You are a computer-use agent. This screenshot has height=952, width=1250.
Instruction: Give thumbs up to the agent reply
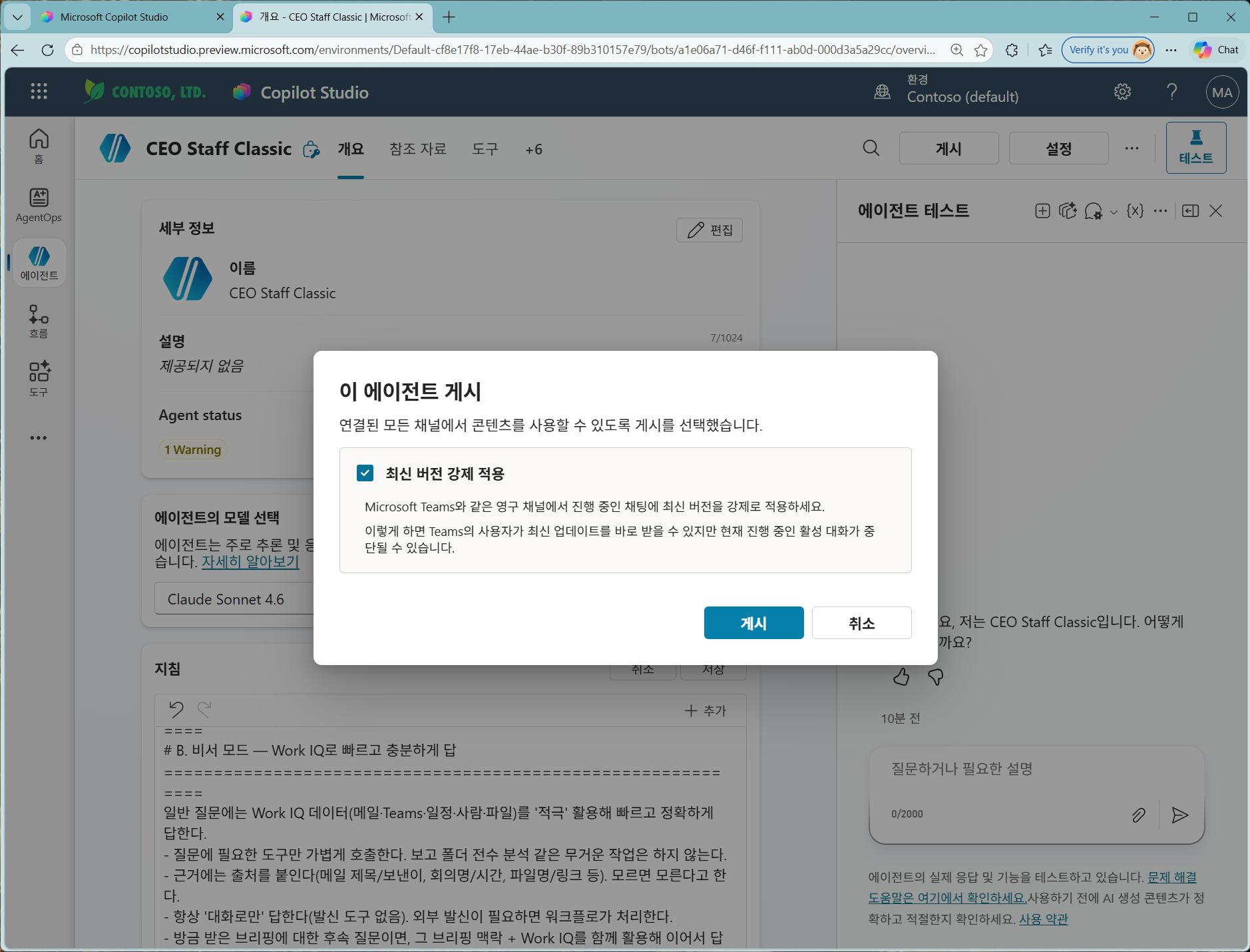(x=901, y=677)
